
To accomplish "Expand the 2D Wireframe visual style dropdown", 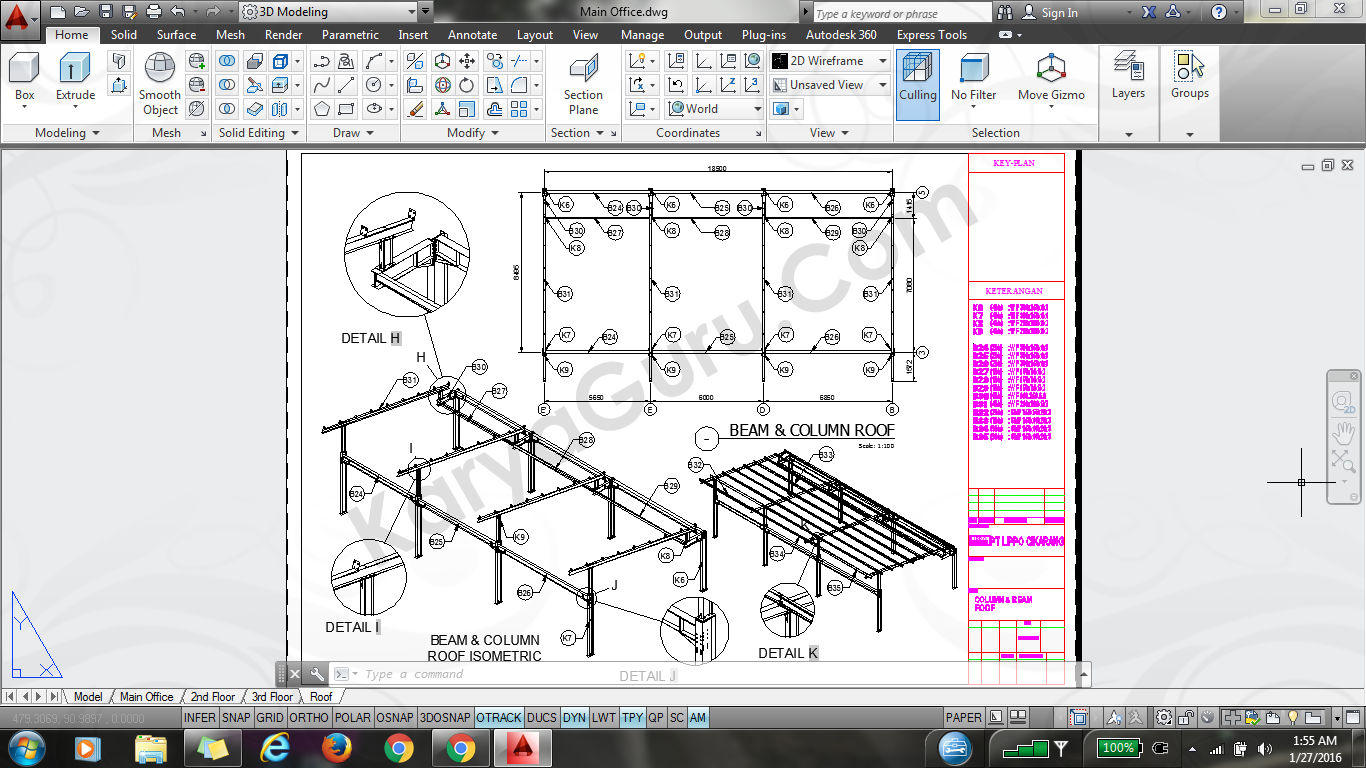I will click(x=830, y=61).
